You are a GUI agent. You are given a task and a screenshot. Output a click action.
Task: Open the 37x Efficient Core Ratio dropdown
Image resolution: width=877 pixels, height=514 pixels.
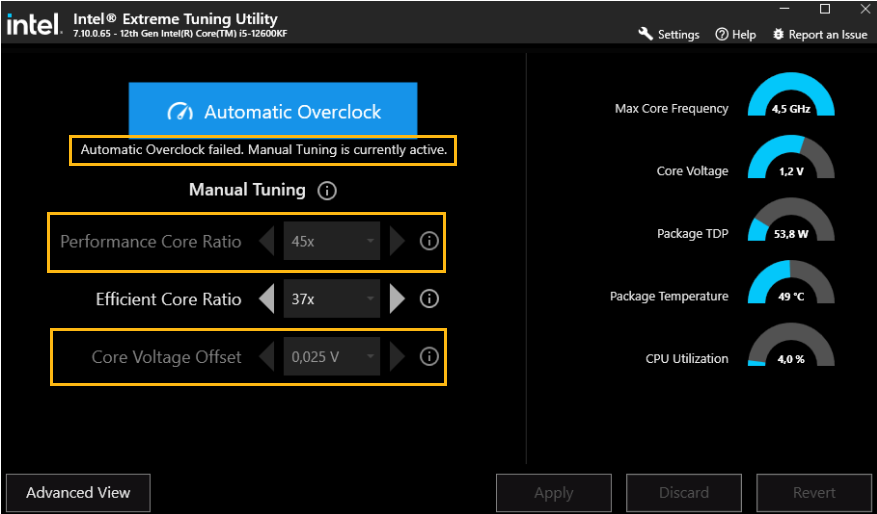click(332, 299)
